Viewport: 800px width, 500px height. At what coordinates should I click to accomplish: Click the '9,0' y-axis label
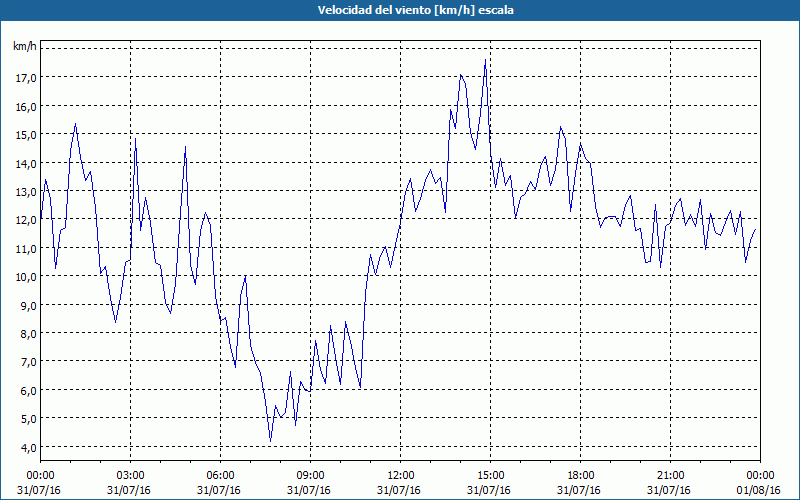[x=28, y=305]
